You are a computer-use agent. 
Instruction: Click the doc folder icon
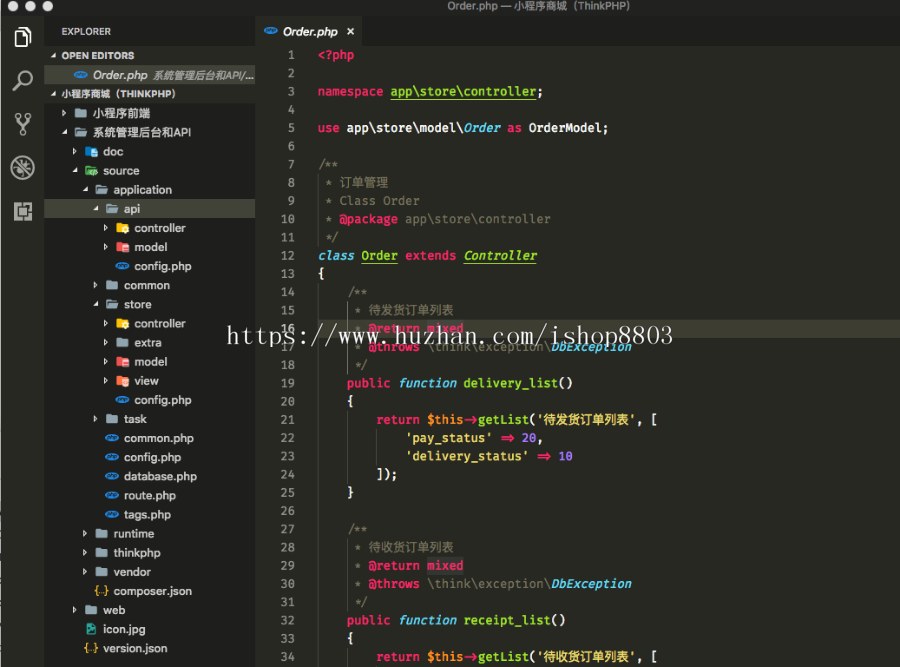[x=91, y=152]
